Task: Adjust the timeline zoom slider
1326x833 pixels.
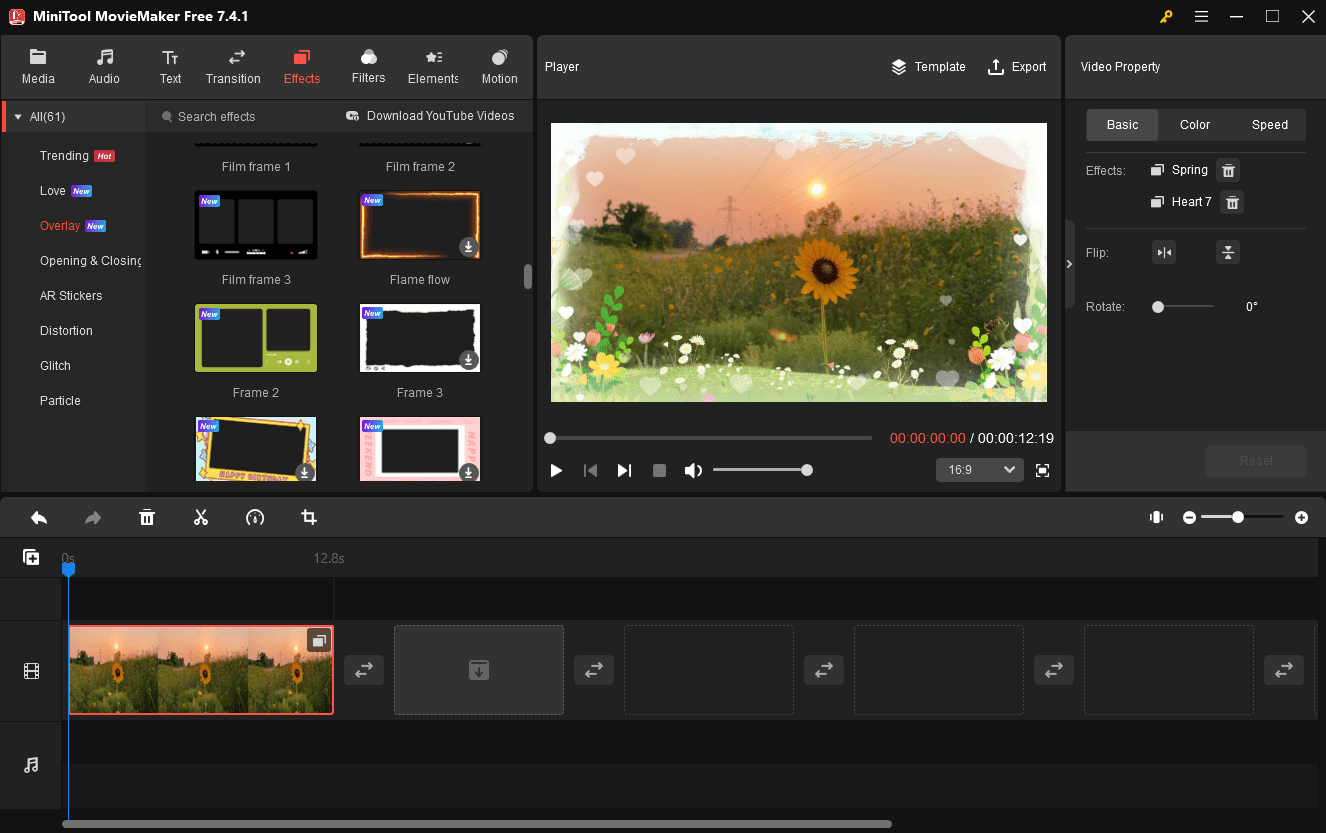Action: [x=1243, y=517]
